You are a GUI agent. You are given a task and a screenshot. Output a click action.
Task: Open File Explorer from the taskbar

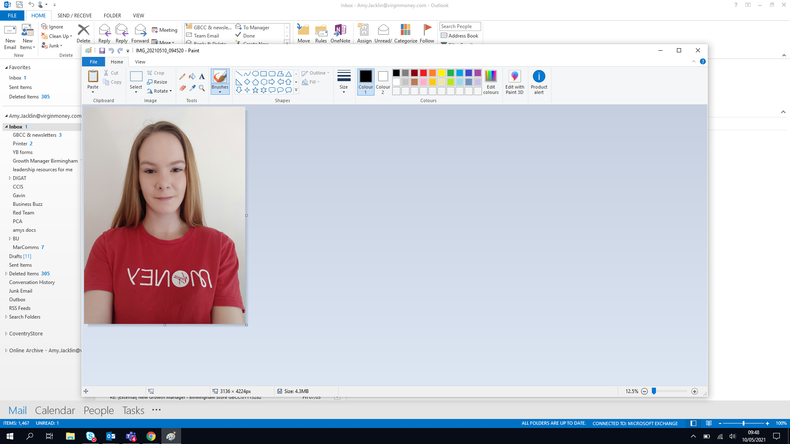70,436
